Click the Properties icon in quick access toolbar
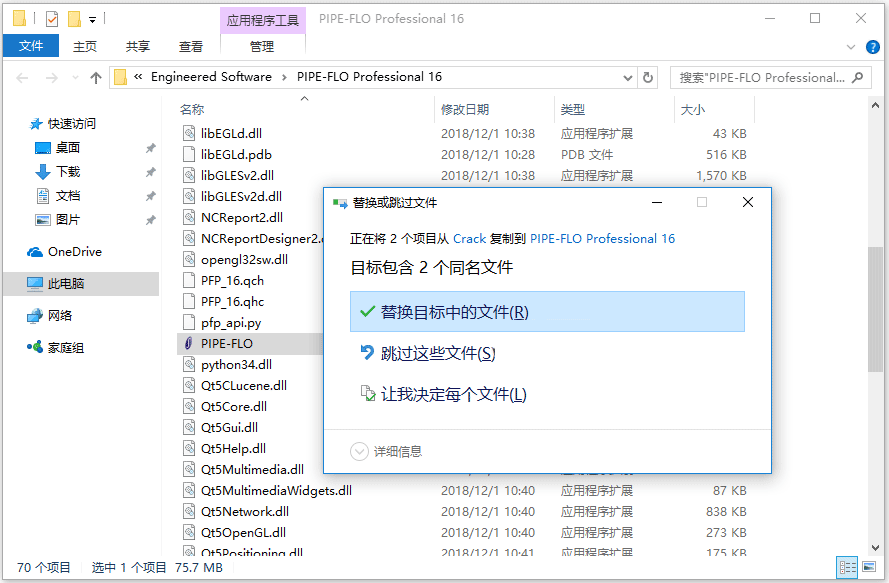Screen dimensions: 889x583 52,19
